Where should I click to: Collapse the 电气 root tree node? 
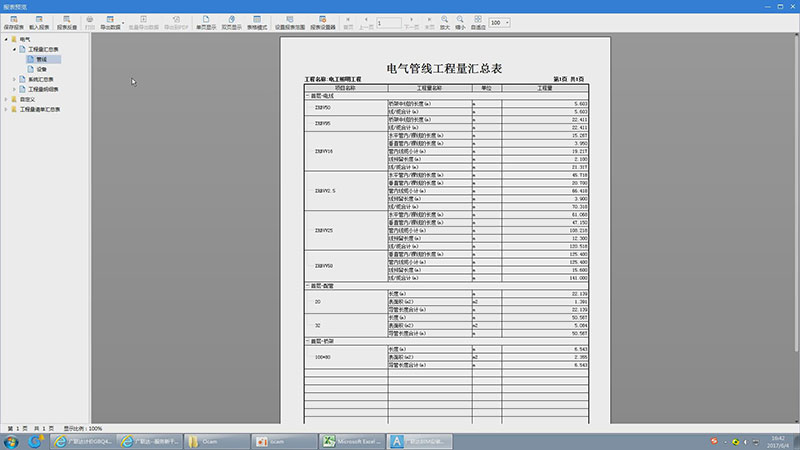click(x=6, y=39)
